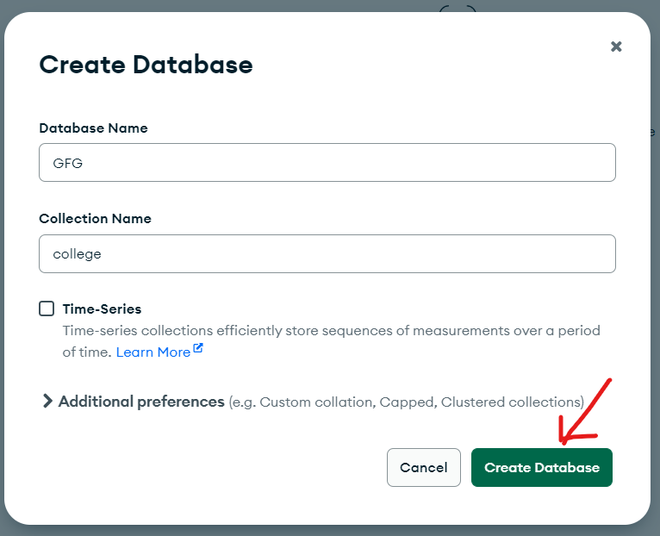
Task: Click the Database Name input field
Action: tap(327, 163)
